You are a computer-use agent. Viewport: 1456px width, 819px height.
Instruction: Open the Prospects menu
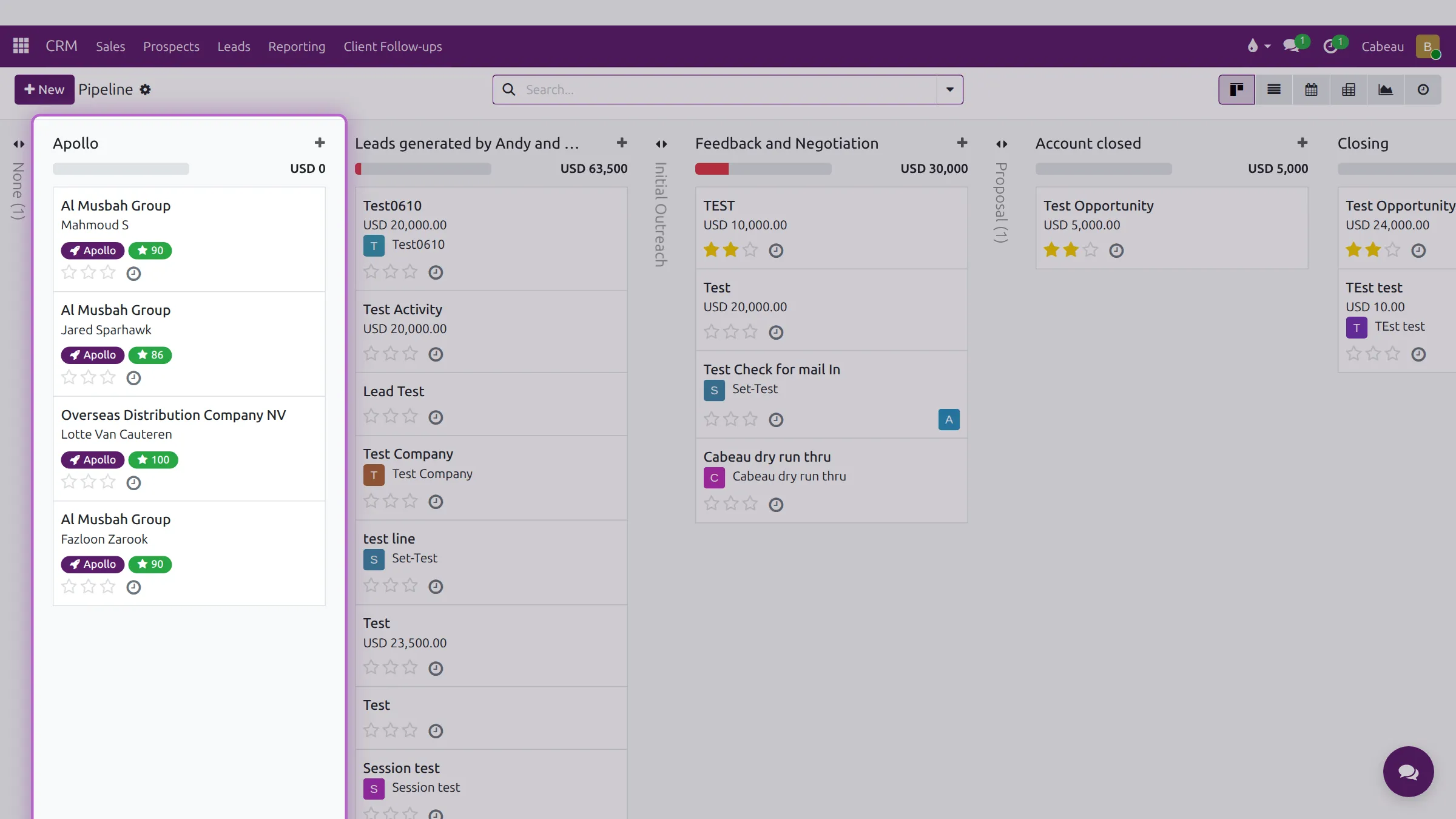pyautogui.click(x=171, y=46)
